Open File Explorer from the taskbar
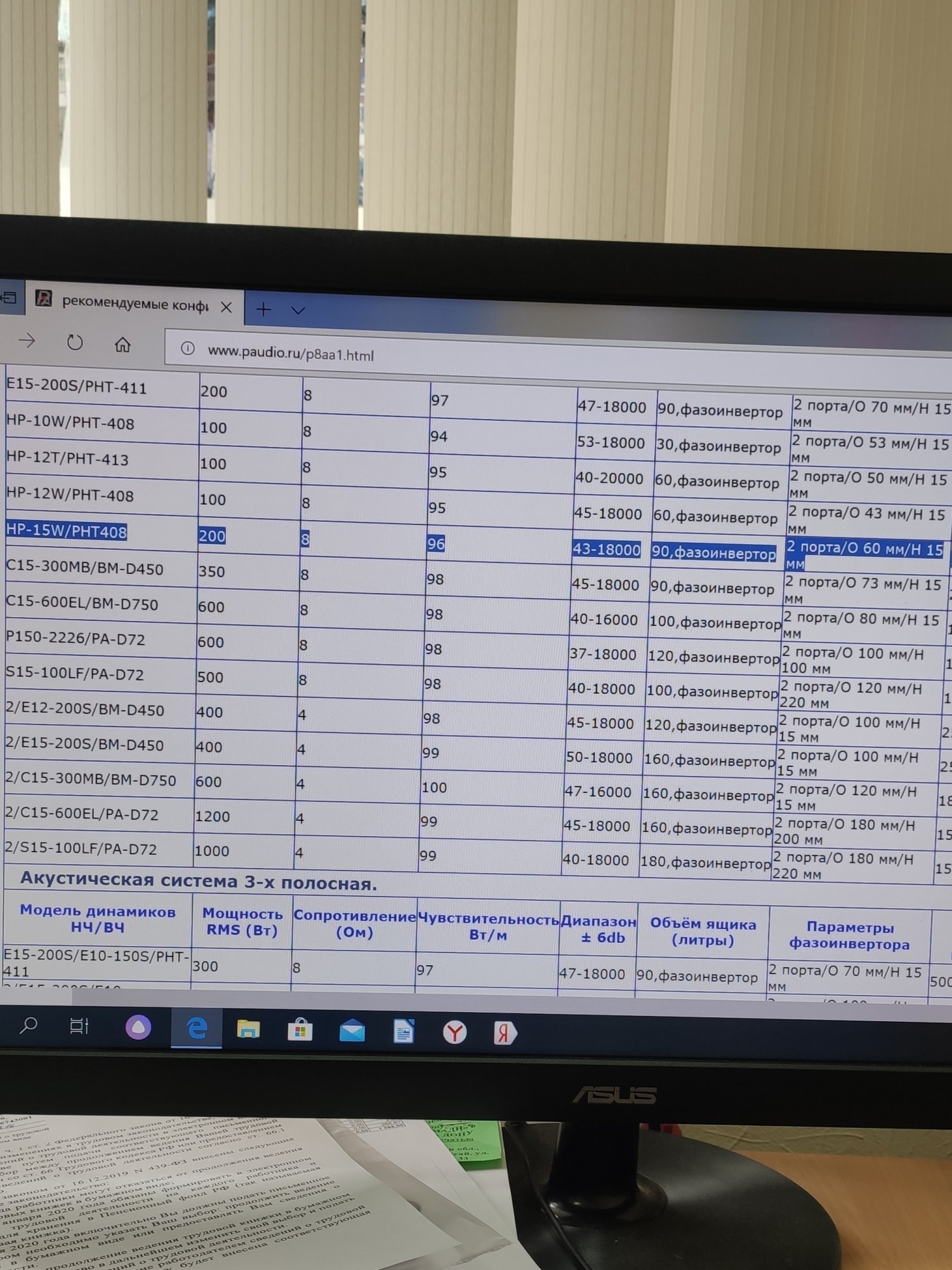The image size is (952, 1270). pyautogui.click(x=248, y=1029)
